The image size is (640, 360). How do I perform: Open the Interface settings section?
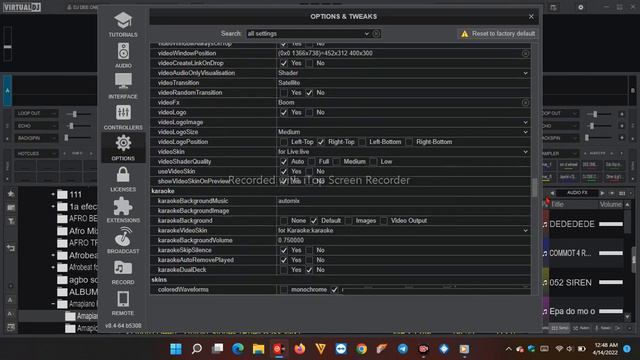[x=123, y=86]
